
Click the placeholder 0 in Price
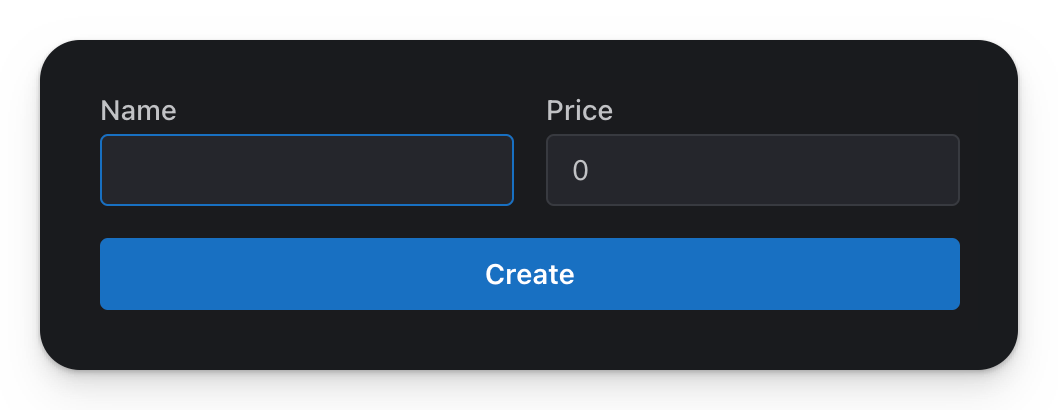(580, 171)
